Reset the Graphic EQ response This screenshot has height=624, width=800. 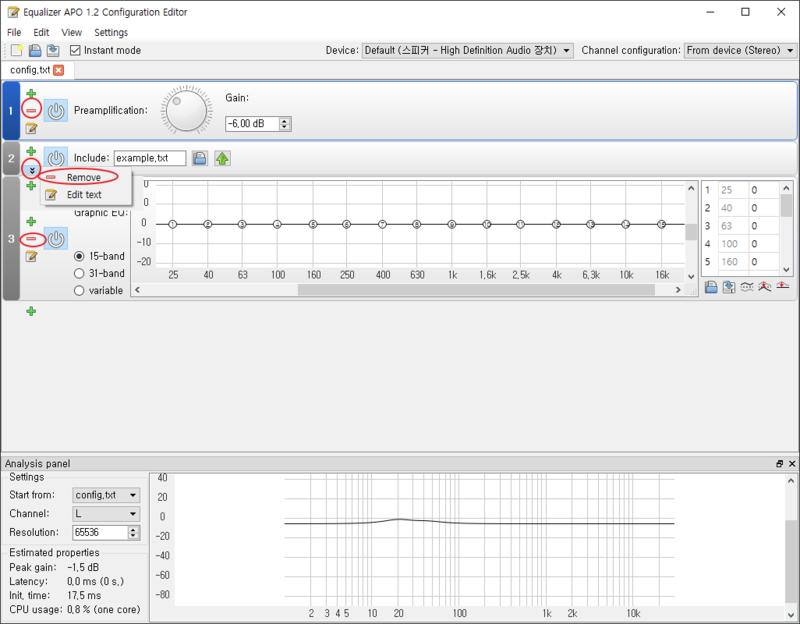[783, 287]
